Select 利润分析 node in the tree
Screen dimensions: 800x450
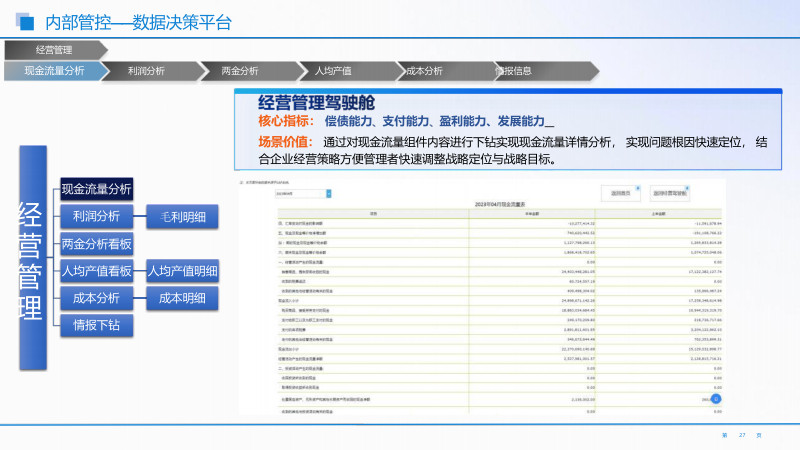pos(96,216)
